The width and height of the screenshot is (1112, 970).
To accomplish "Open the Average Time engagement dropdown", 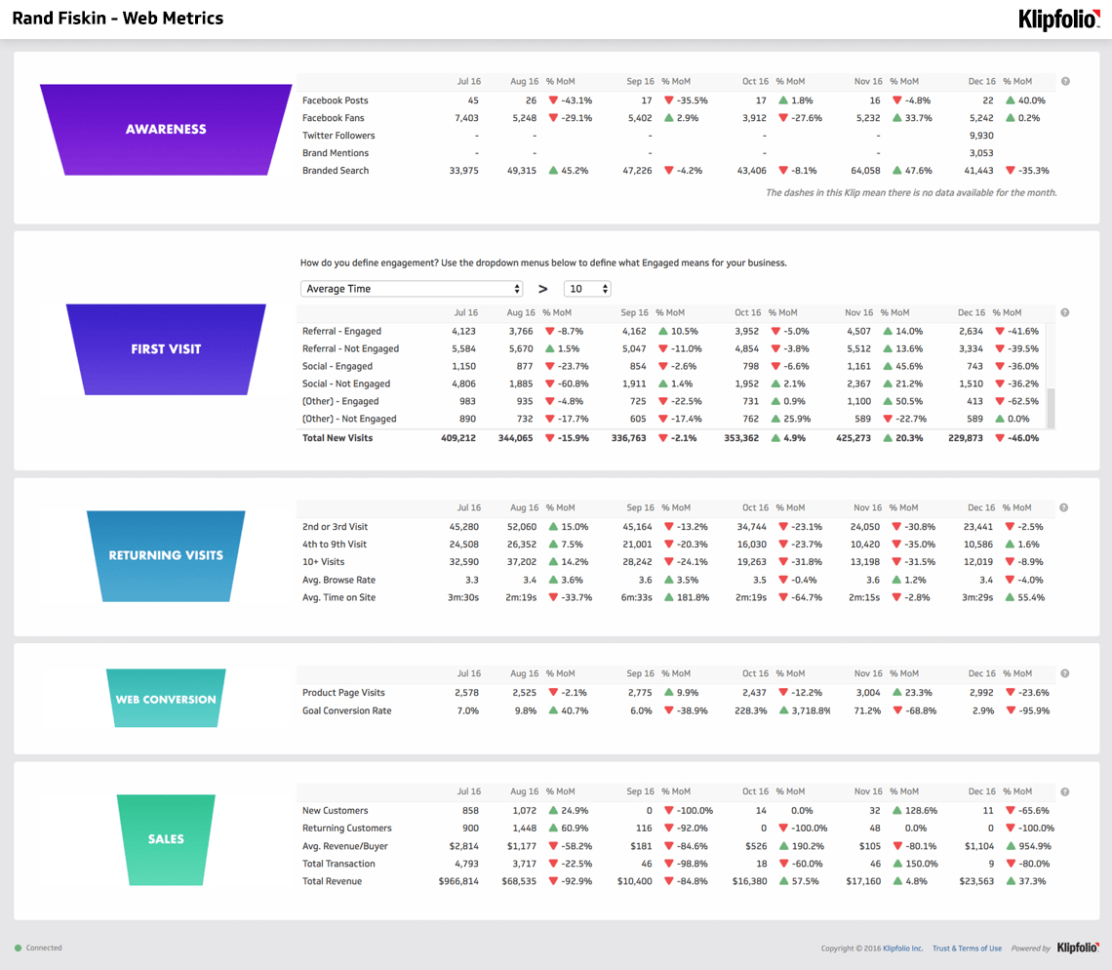I will [411, 288].
